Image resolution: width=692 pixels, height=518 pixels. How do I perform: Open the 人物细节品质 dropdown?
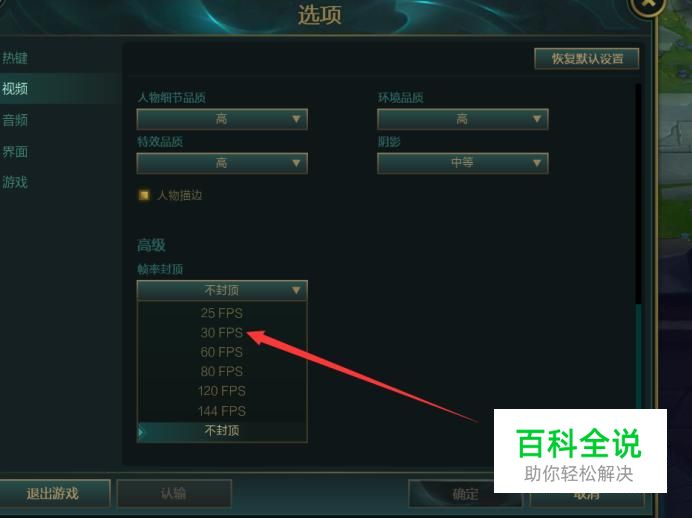(222, 119)
